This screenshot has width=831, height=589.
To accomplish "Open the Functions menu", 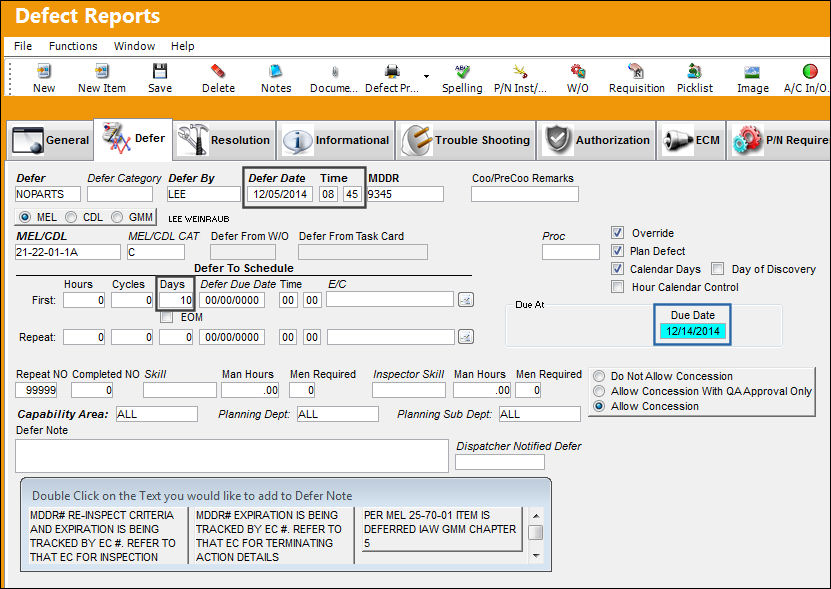I will coord(73,46).
